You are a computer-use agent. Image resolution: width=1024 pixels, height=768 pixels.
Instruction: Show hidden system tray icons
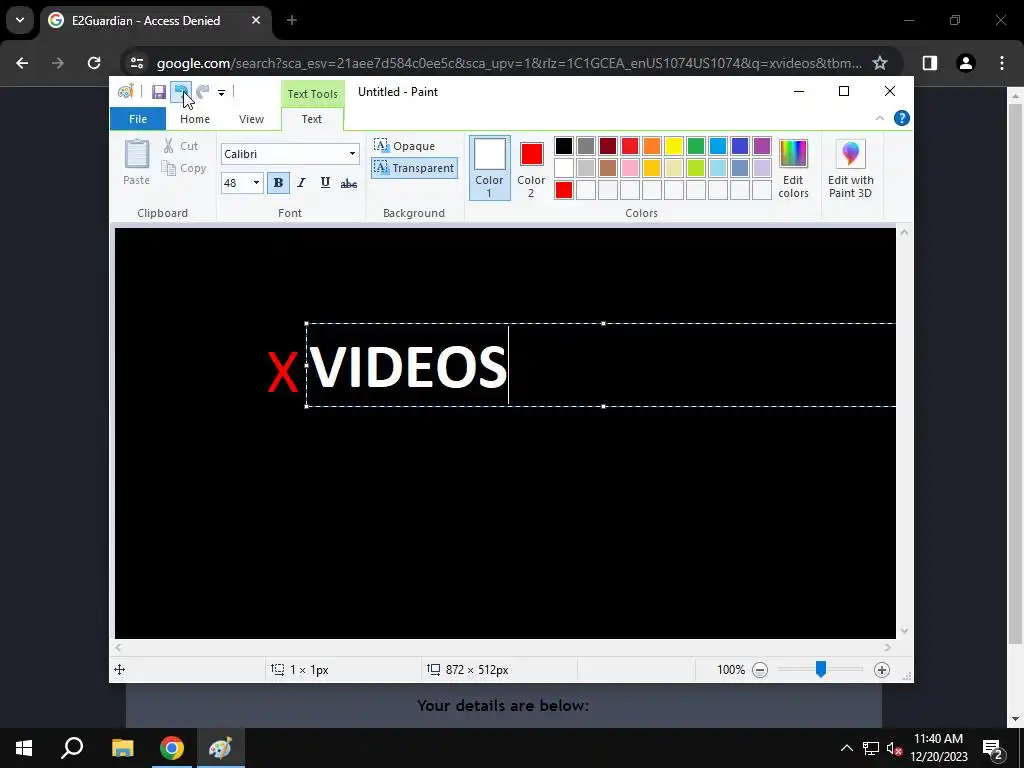tap(846, 748)
